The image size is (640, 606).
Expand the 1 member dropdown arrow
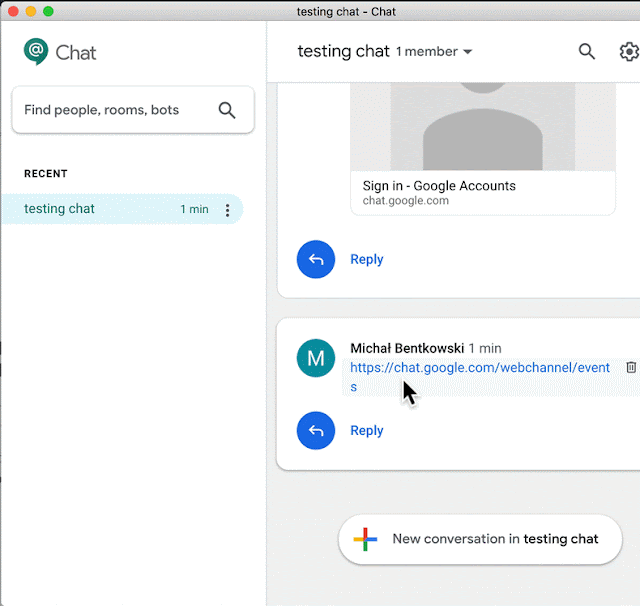point(468,52)
